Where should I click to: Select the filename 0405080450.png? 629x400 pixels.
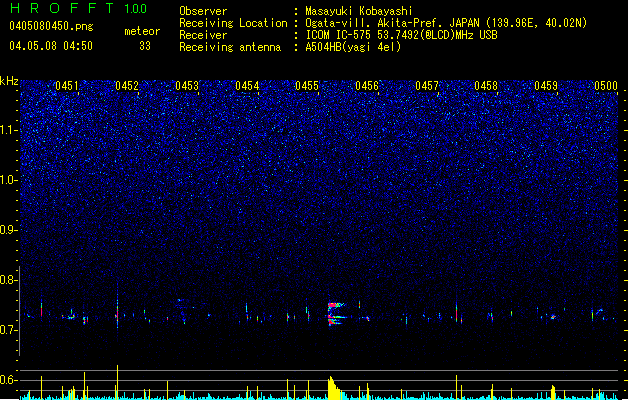click(x=51, y=26)
